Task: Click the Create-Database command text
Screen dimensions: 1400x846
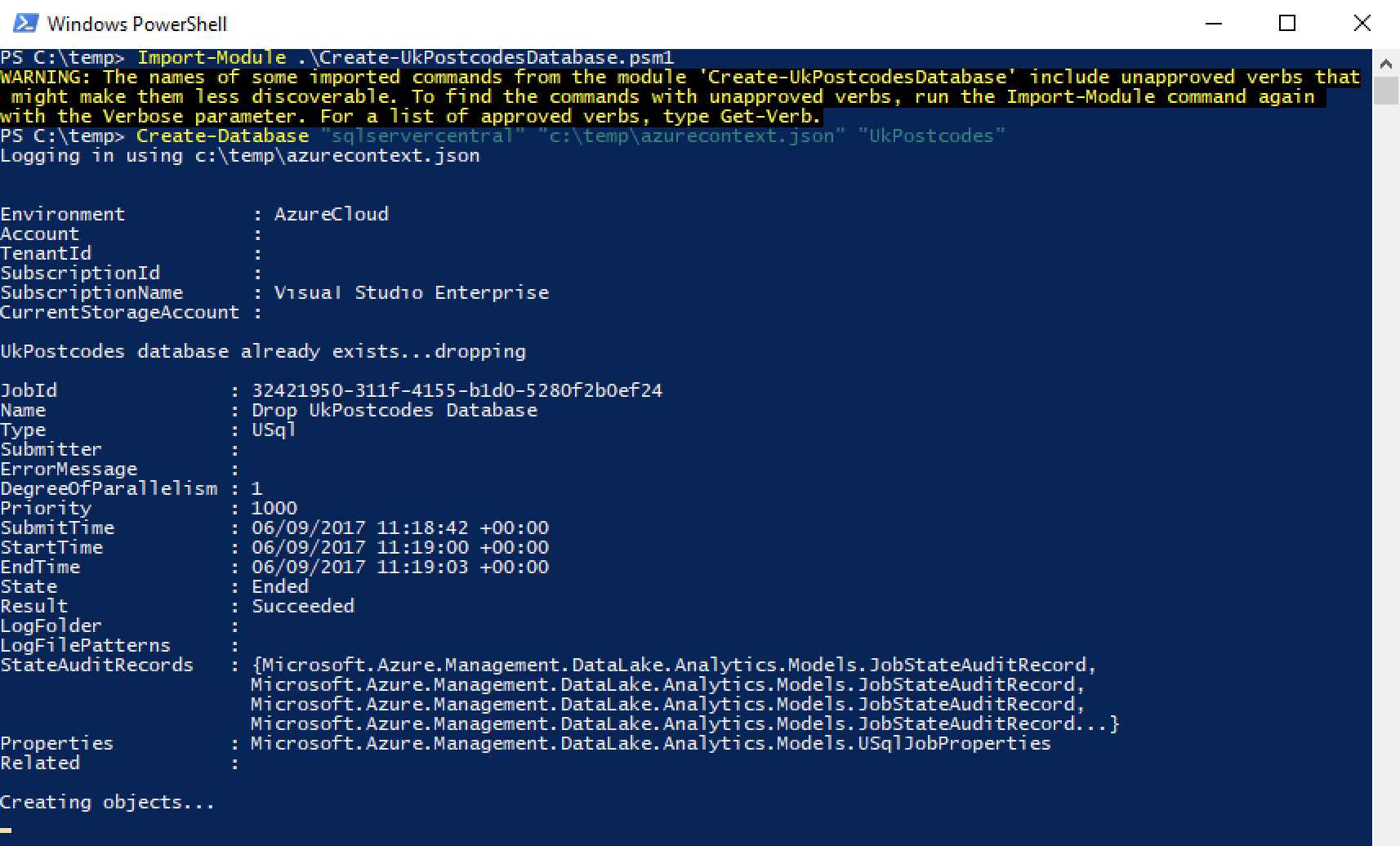Action: pyautogui.click(x=222, y=136)
